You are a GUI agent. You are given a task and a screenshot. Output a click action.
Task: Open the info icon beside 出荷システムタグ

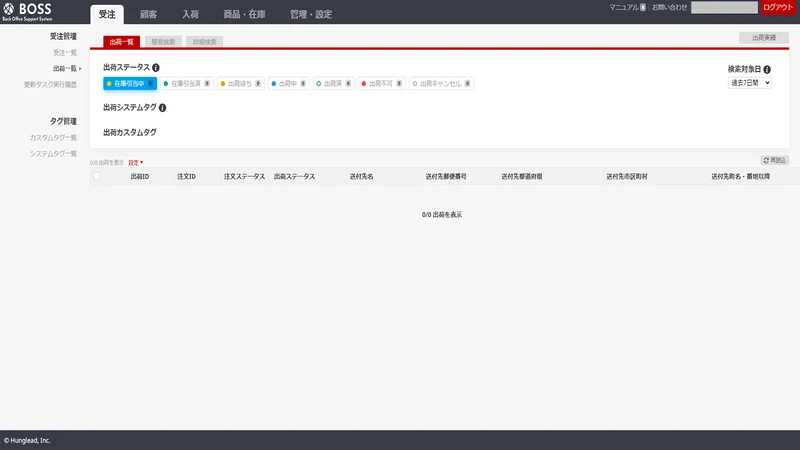[162, 108]
